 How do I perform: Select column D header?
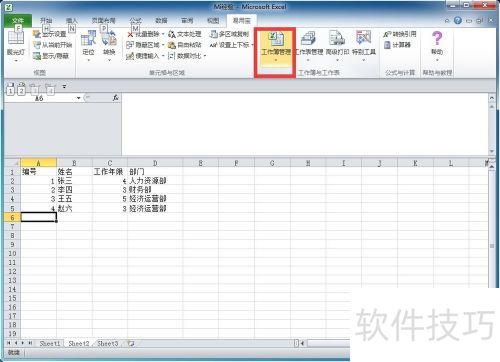155,163
